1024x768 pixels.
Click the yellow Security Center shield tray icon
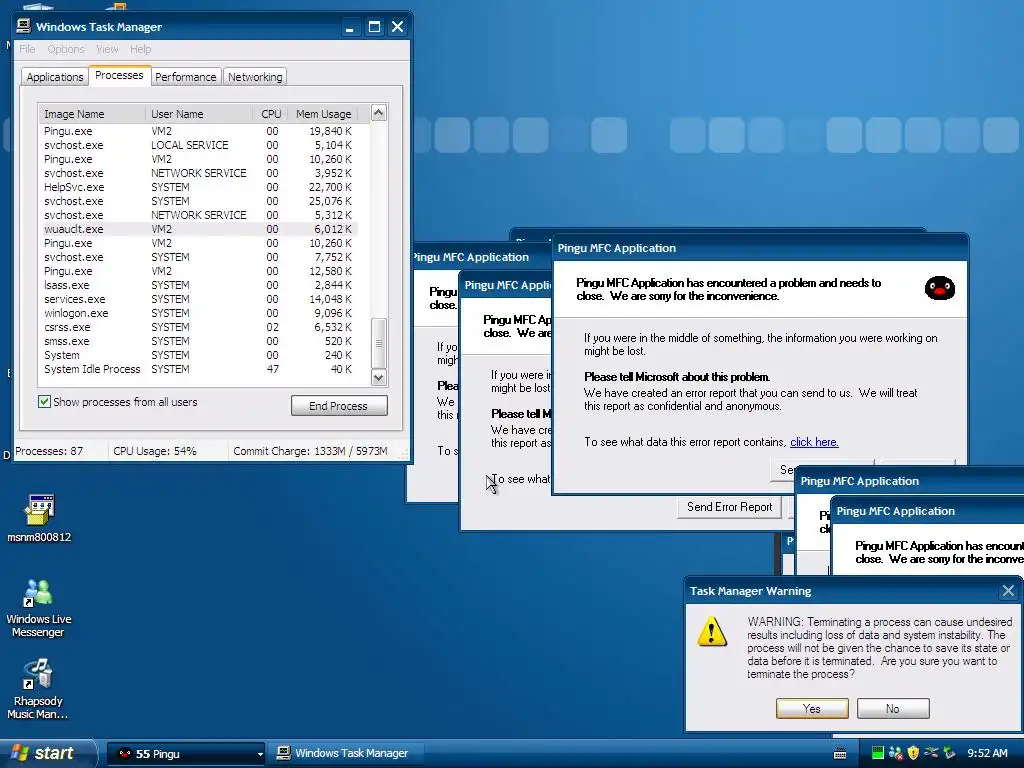pyautogui.click(x=913, y=753)
